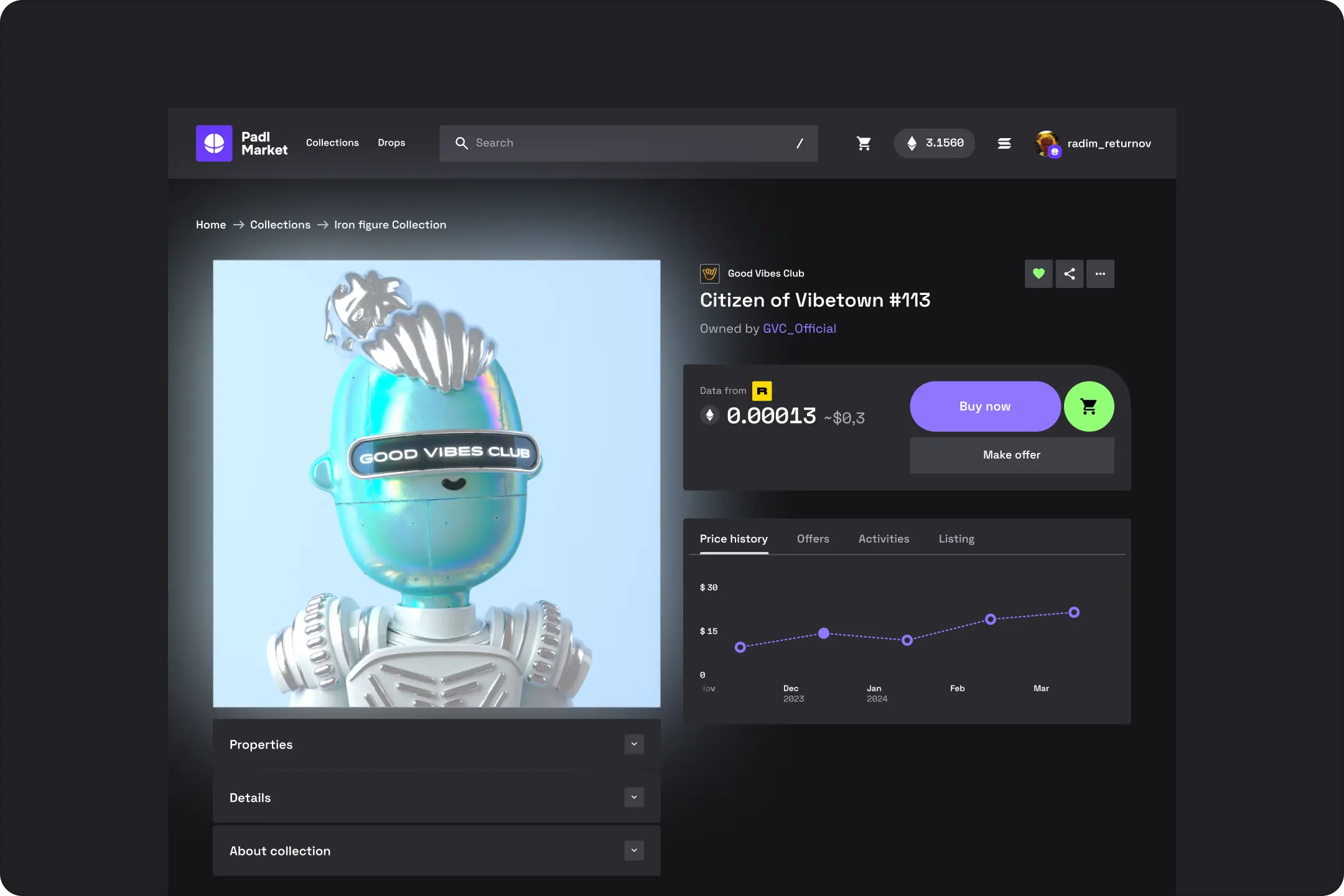Open the shopping cart in header
This screenshot has width=1344, height=896.
(x=864, y=143)
